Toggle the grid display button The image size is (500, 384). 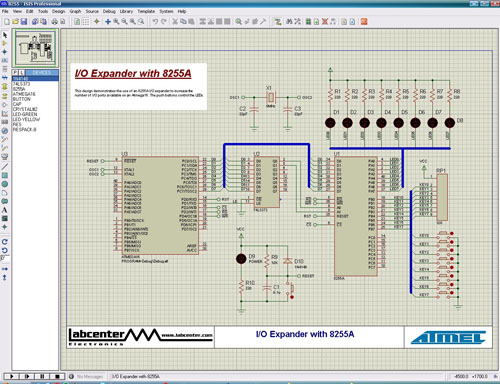click(86, 22)
